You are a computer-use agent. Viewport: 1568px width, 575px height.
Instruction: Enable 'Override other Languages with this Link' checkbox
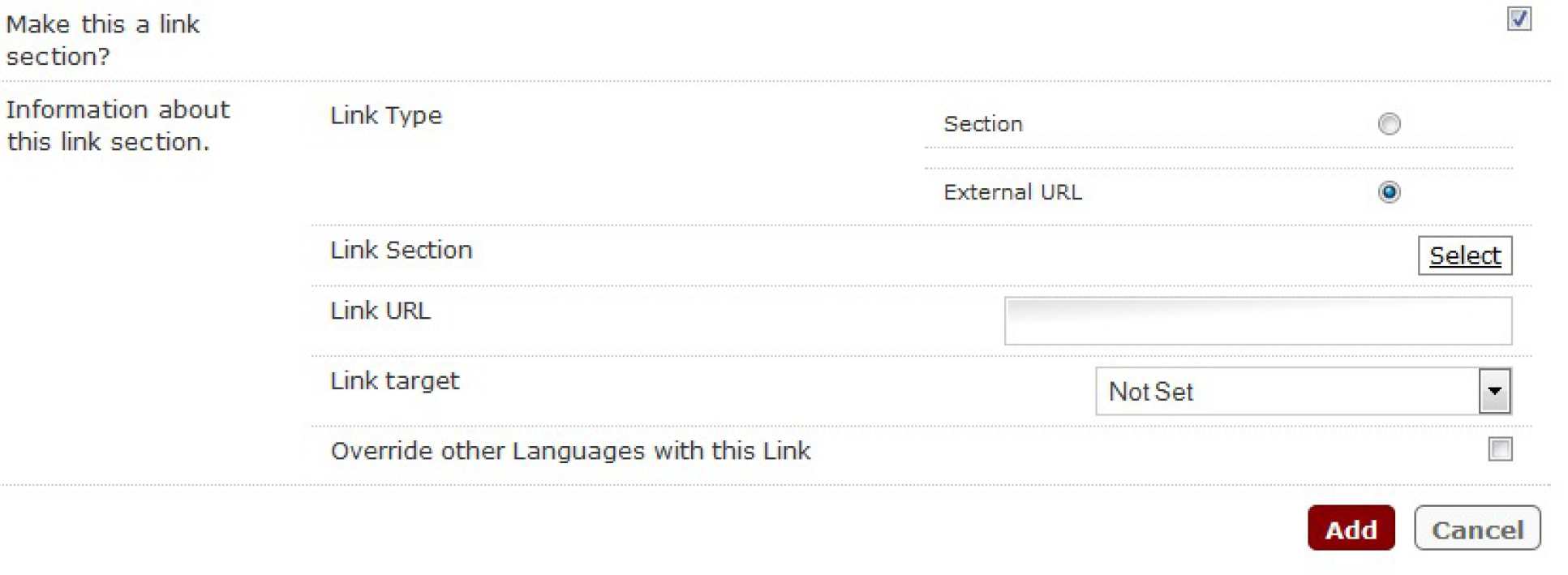pyautogui.click(x=1500, y=449)
